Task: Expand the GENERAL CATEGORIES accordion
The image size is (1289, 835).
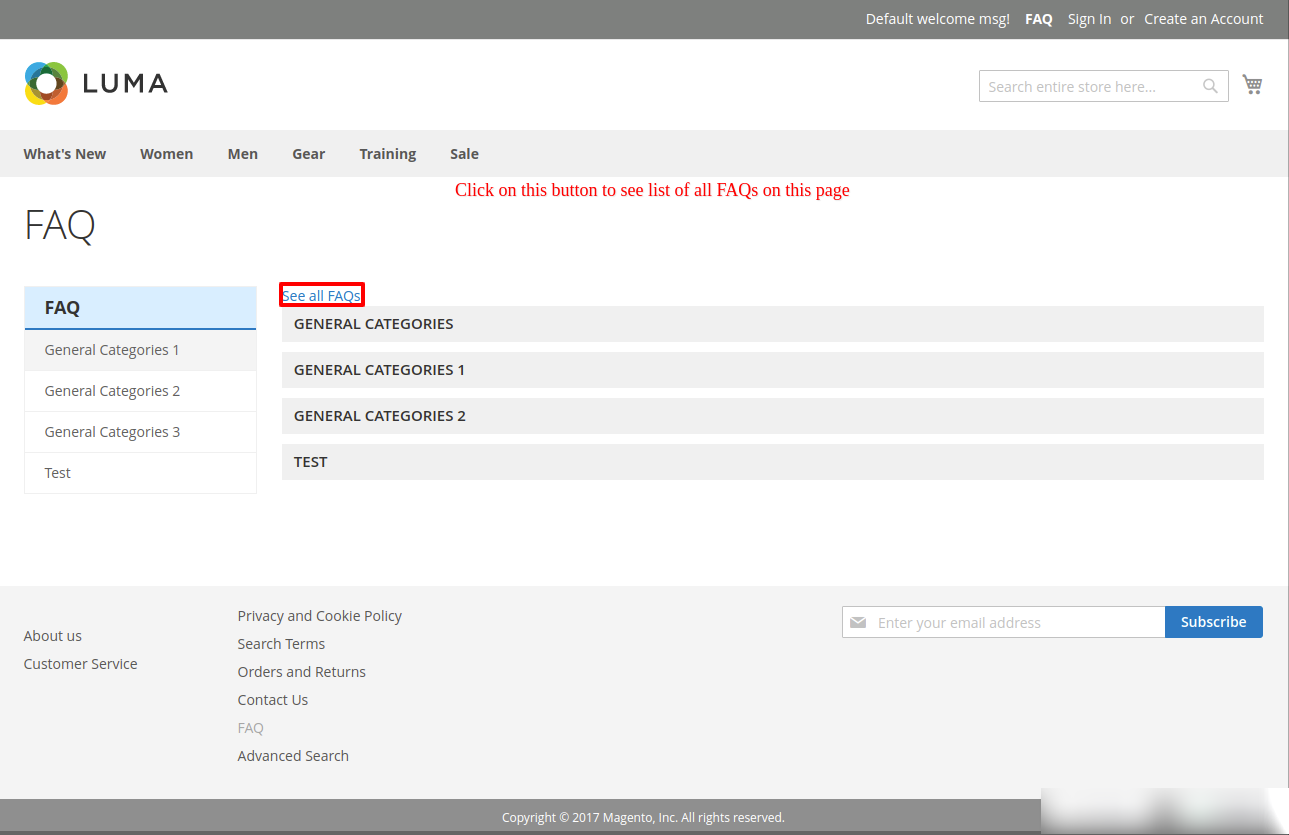Action: tap(772, 324)
